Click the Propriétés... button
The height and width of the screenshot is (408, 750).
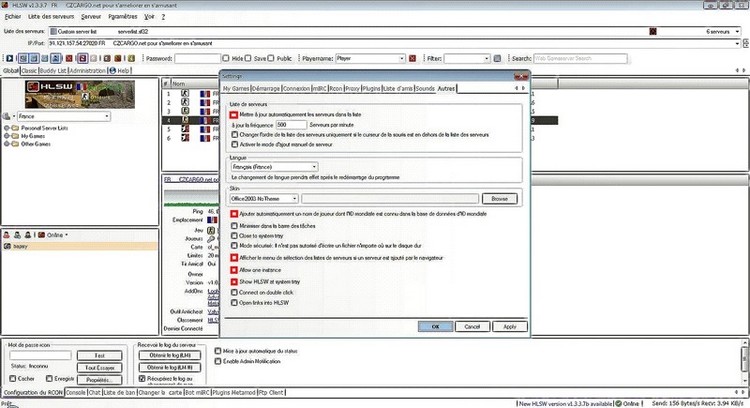(99, 380)
